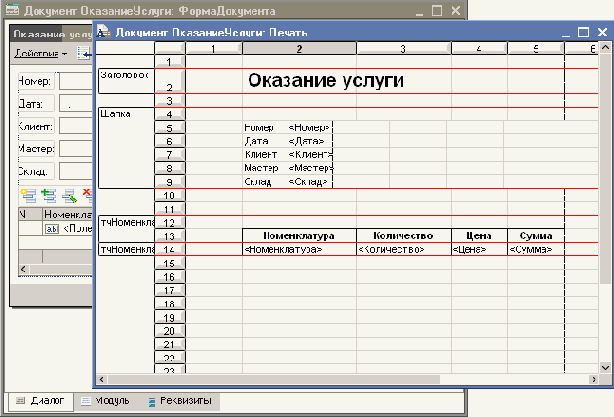Click the Оказание услуги title cell
This screenshot has width=614, height=417.
[325, 81]
